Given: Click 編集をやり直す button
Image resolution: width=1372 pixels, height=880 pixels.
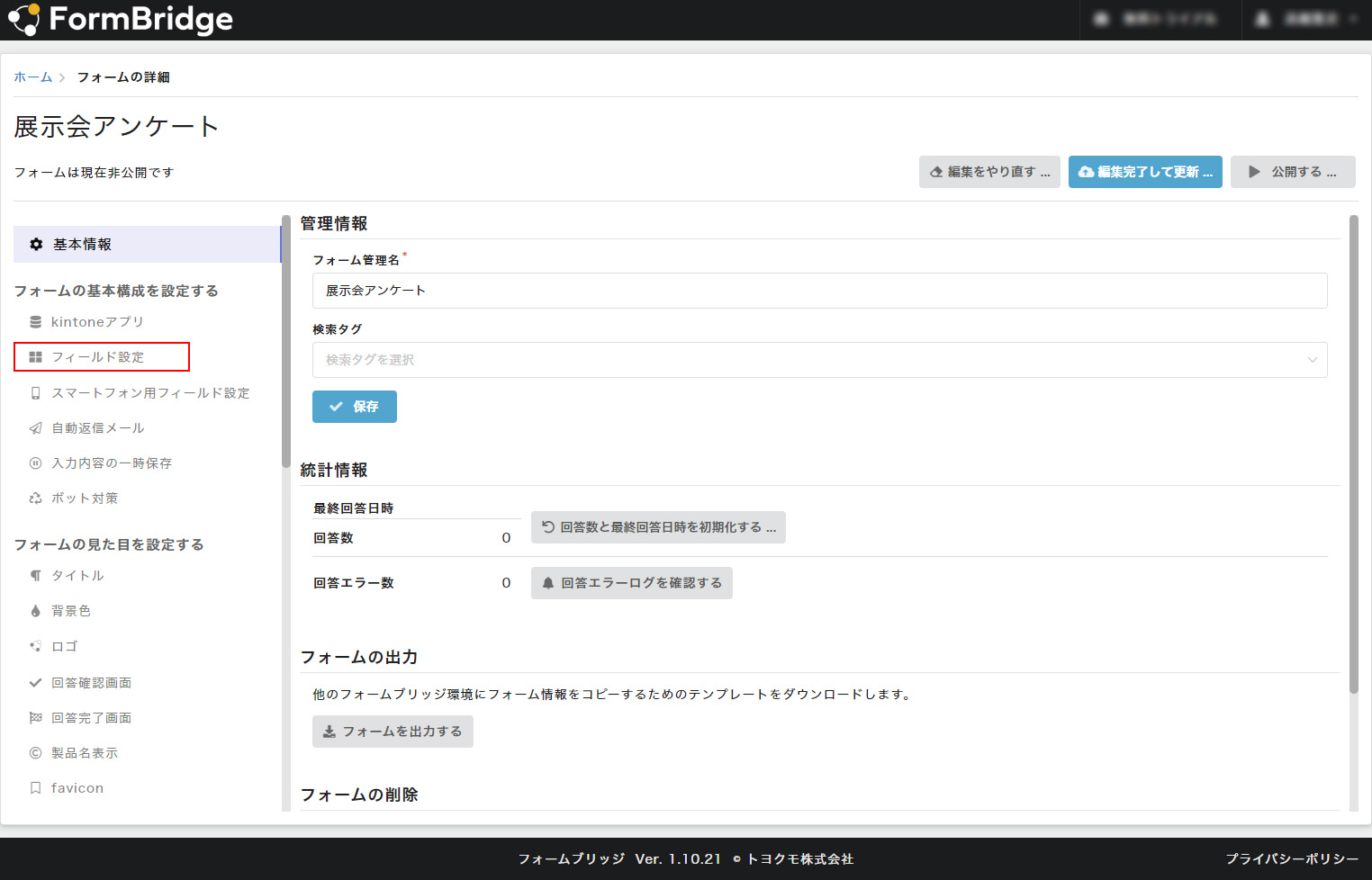Looking at the screenshot, I should click(x=989, y=172).
